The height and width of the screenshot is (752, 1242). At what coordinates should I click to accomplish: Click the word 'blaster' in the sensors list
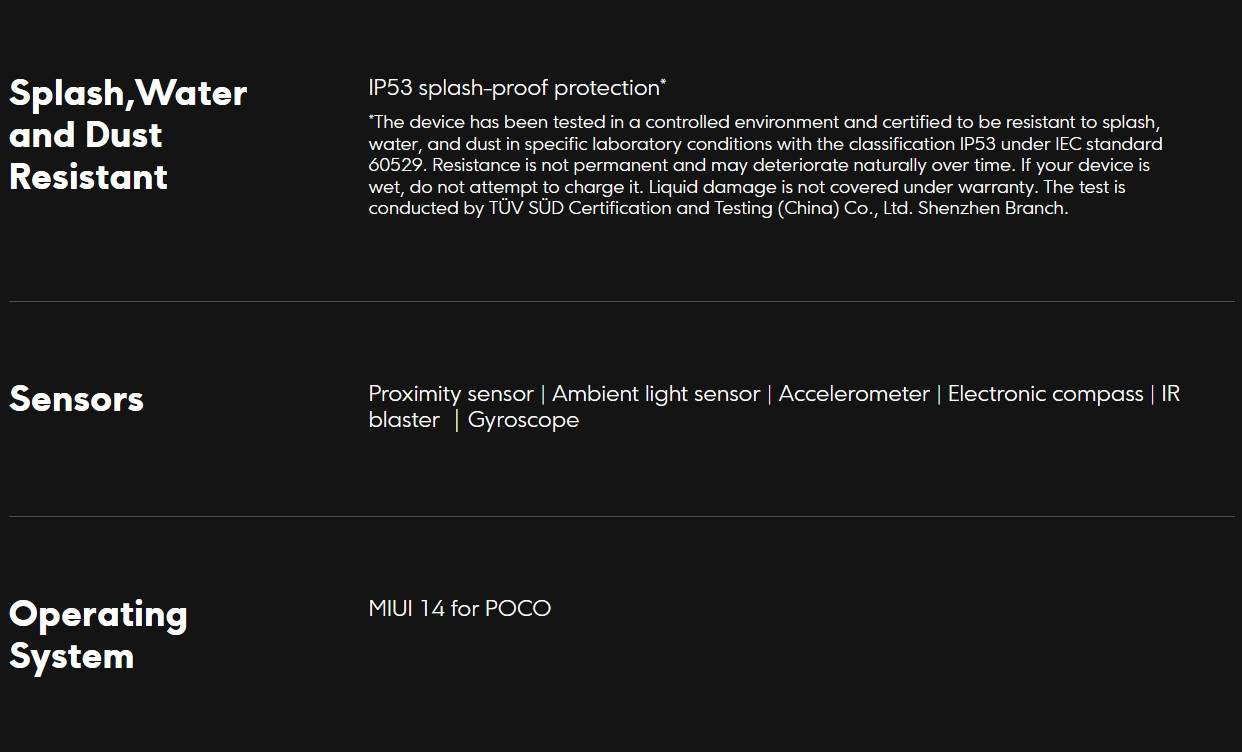tap(404, 420)
